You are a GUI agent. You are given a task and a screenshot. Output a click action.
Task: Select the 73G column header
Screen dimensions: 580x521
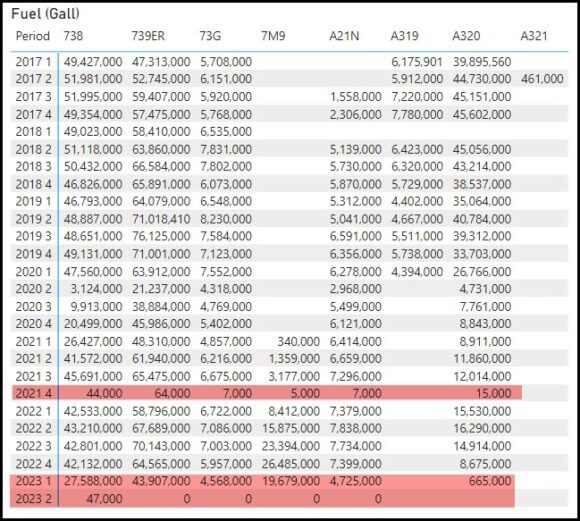tap(210, 36)
